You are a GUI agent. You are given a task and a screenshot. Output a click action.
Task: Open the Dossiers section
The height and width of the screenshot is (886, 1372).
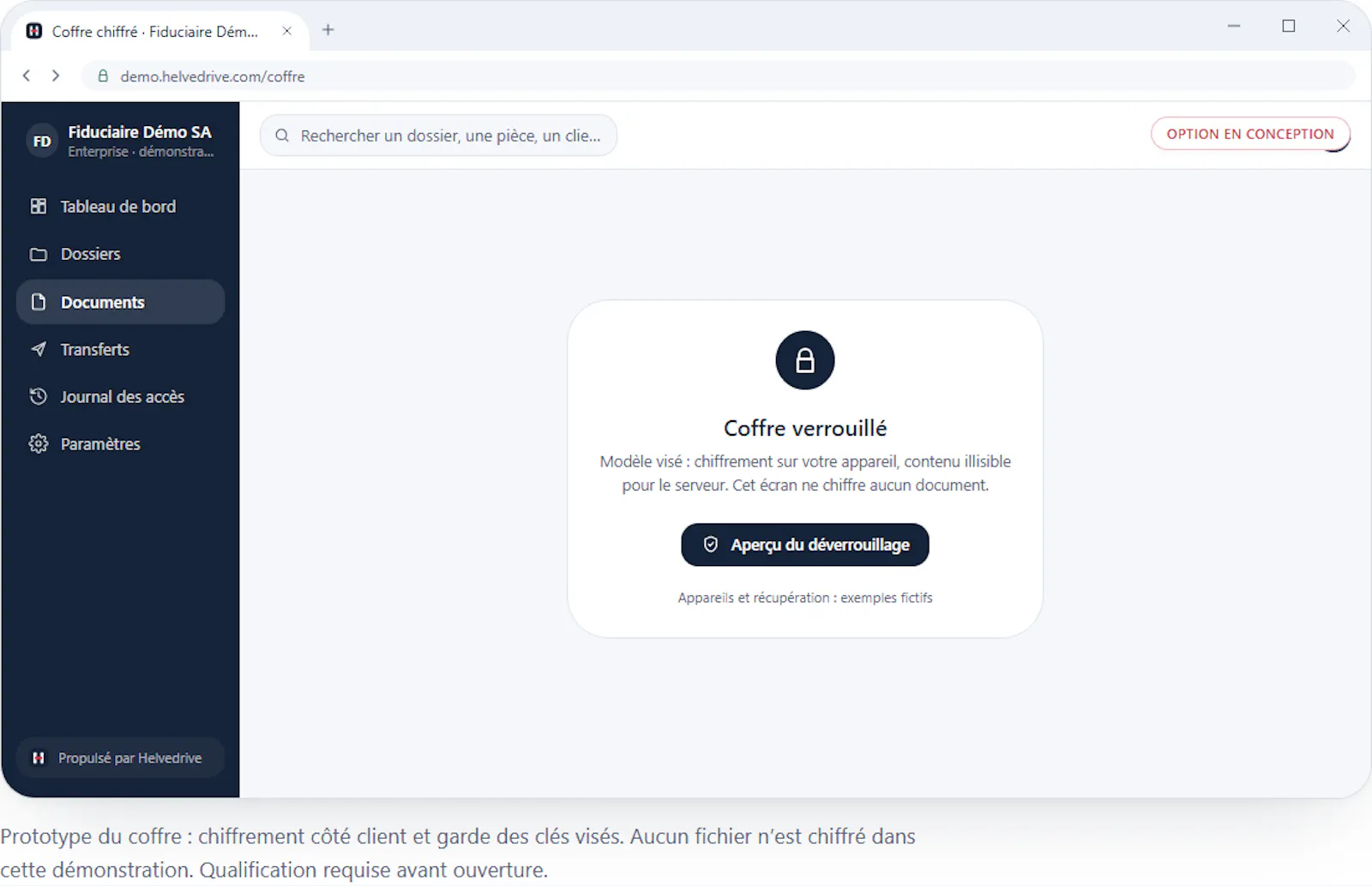coord(120,254)
